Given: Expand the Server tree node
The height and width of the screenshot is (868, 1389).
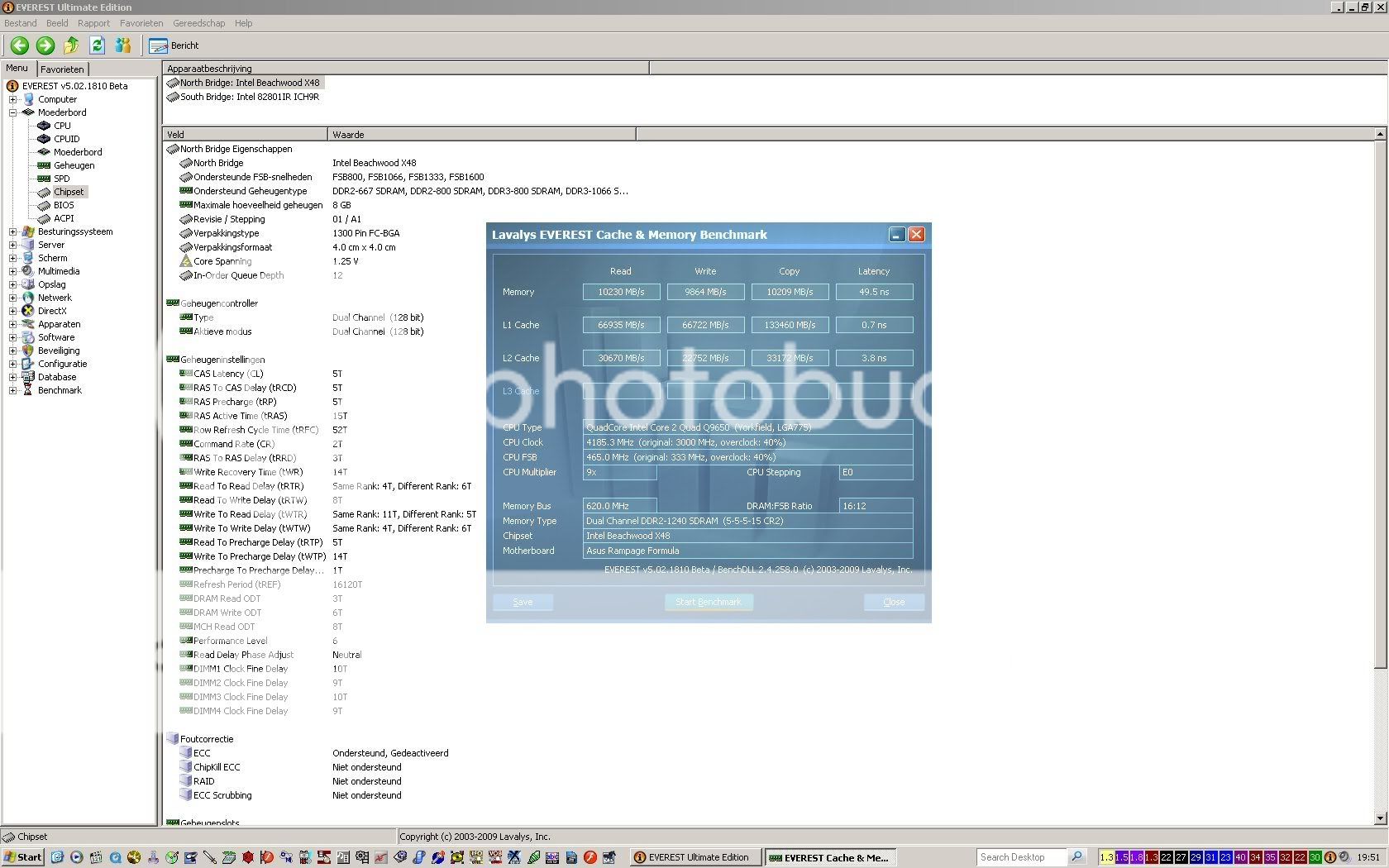Looking at the screenshot, I should click(13, 245).
